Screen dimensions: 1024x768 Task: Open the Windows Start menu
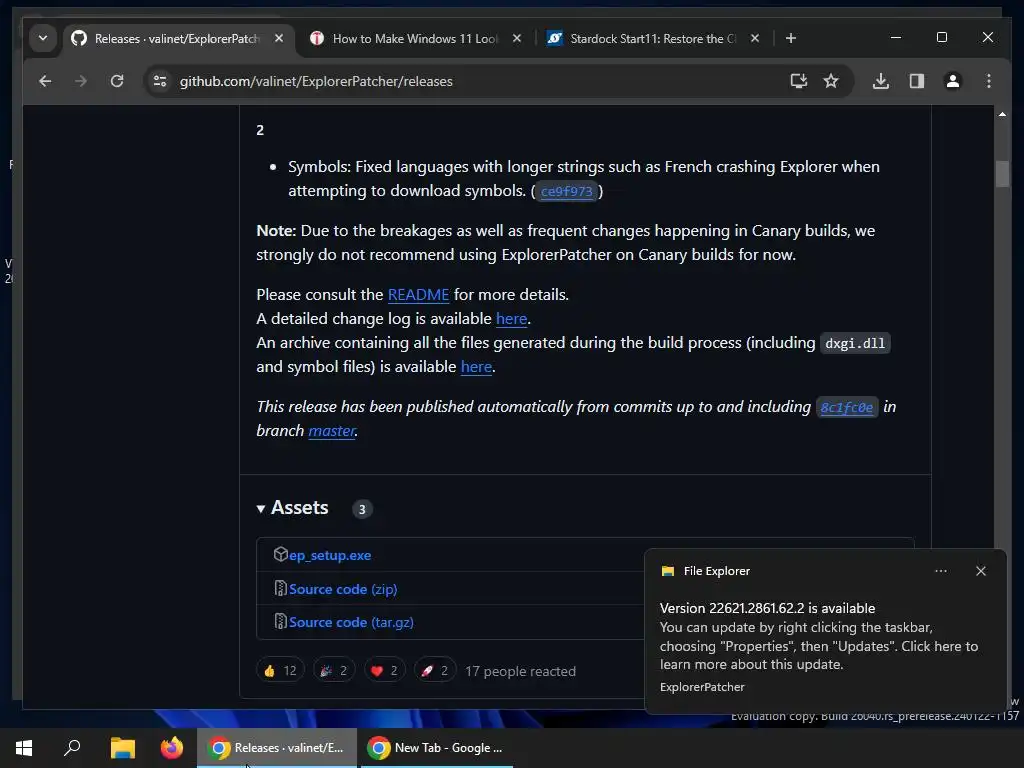(x=24, y=748)
